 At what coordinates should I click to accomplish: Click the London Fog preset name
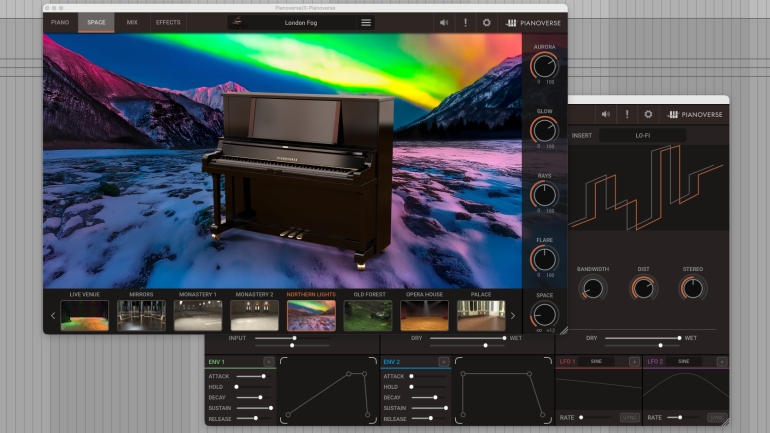click(301, 23)
